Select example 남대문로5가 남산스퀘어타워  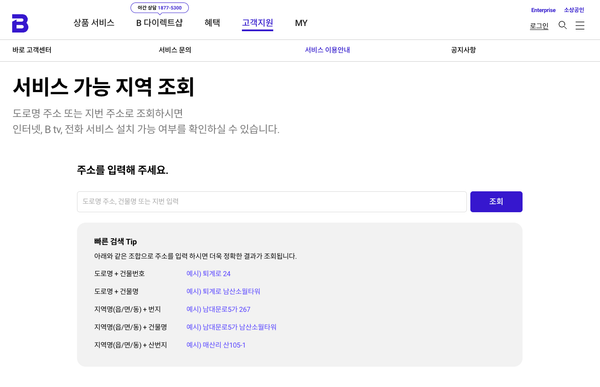[x=231, y=327]
